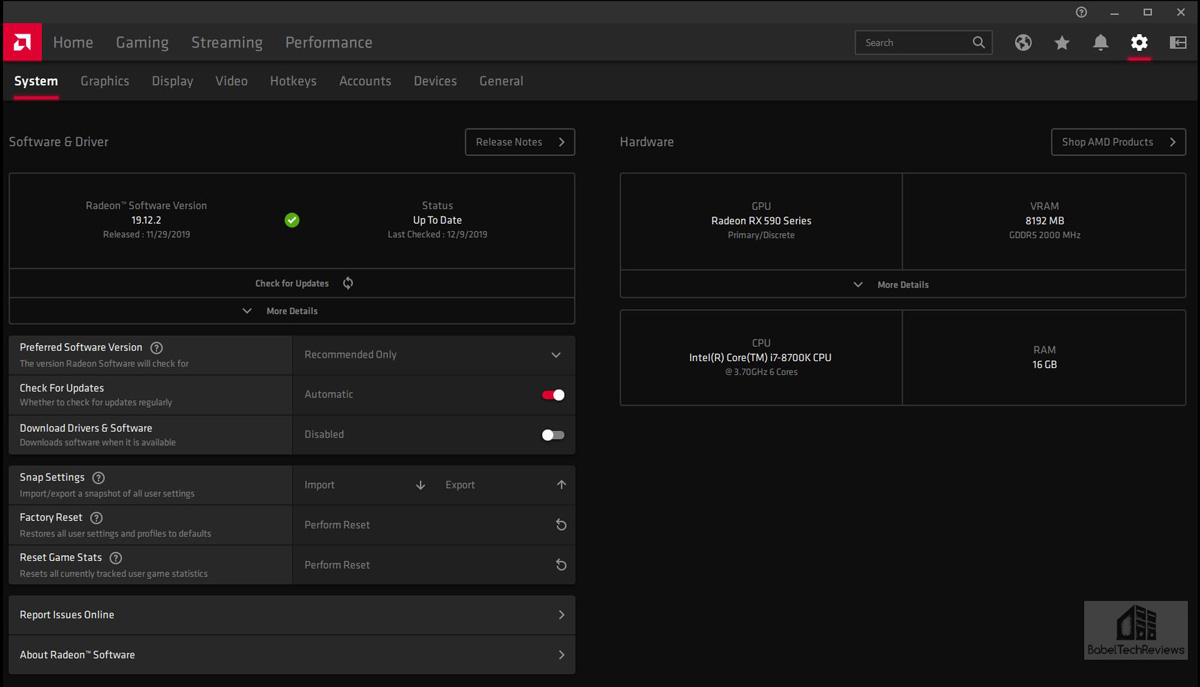Click the Radeon RX 590 Series GPU tile
Viewport: 1200px width, 687px height.
point(761,221)
